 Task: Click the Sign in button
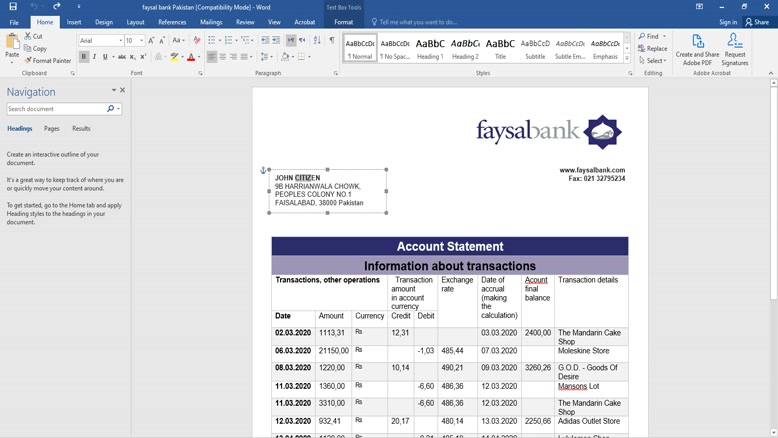coord(728,22)
